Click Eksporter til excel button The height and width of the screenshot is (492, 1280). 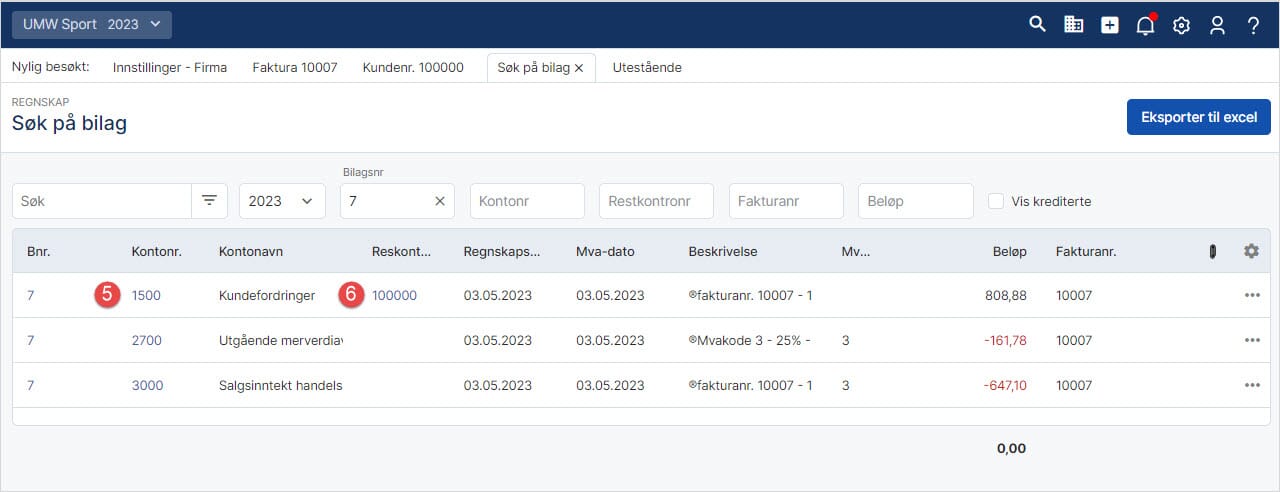pos(1198,117)
